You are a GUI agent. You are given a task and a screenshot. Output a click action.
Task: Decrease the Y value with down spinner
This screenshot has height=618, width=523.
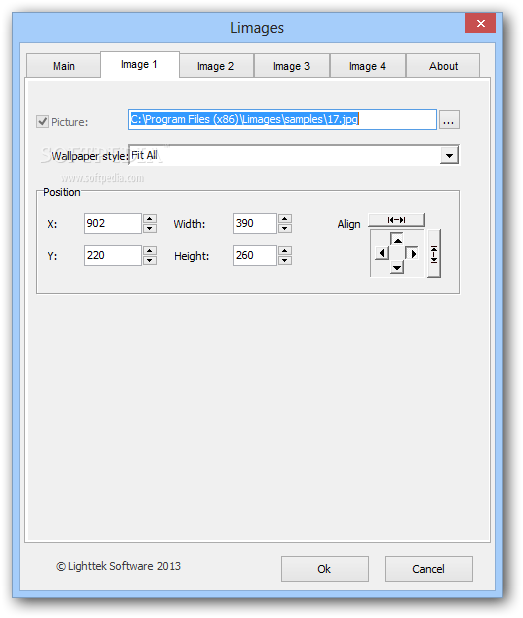pos(150,261)
